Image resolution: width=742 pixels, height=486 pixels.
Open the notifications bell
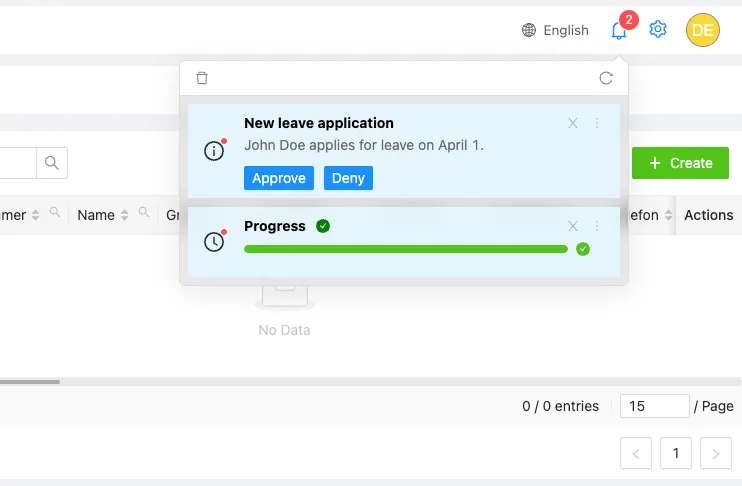pos(619,30)
